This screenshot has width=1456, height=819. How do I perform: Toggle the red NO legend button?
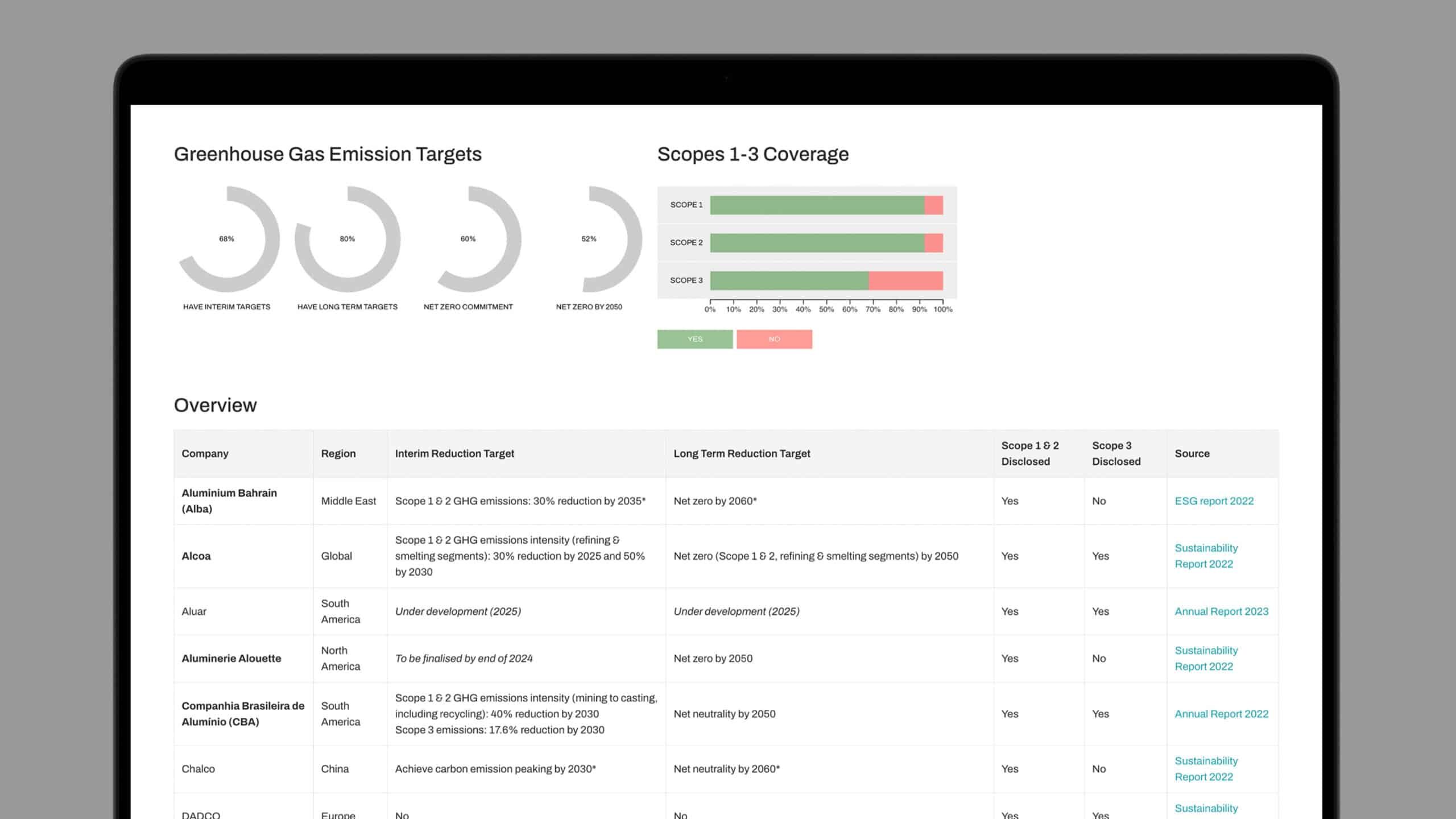click(x=774, y=339)
